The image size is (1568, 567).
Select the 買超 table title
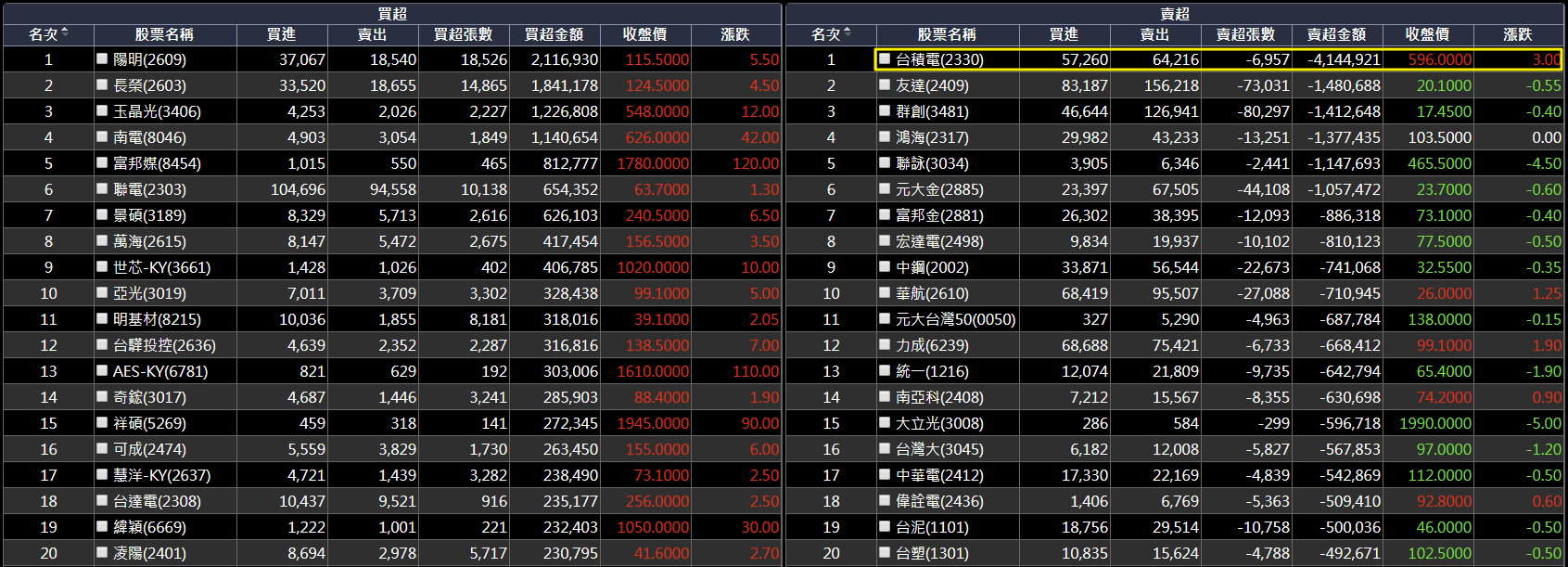(x=392, y=13)
